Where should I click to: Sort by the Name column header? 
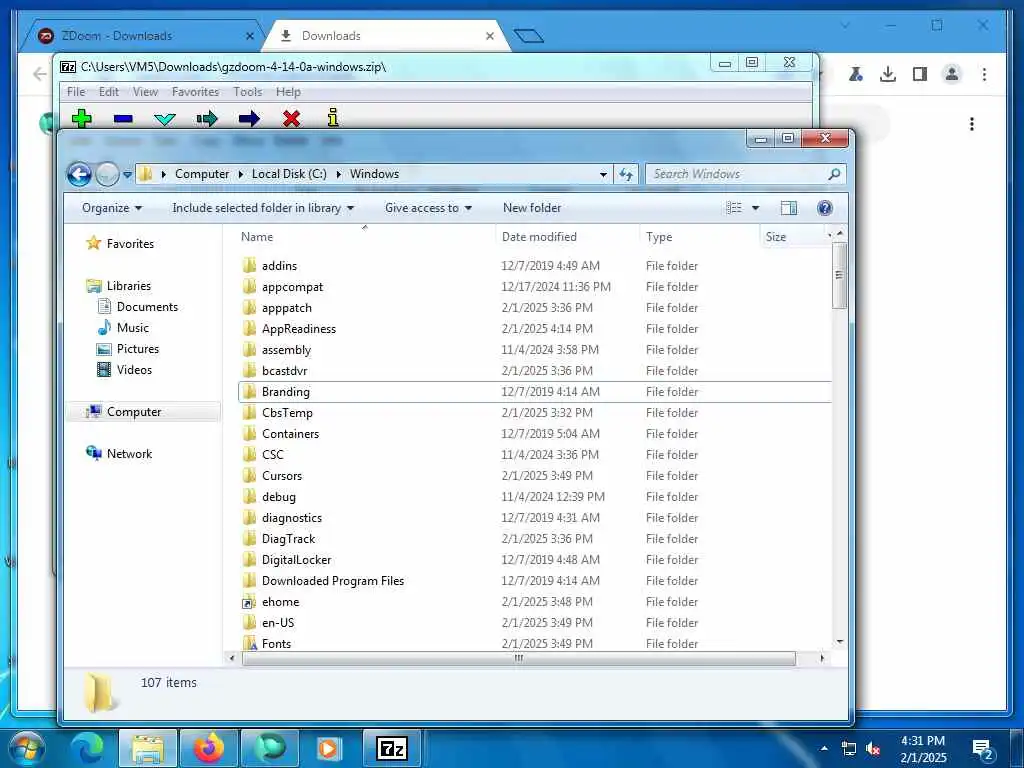[x=365, y=236]
